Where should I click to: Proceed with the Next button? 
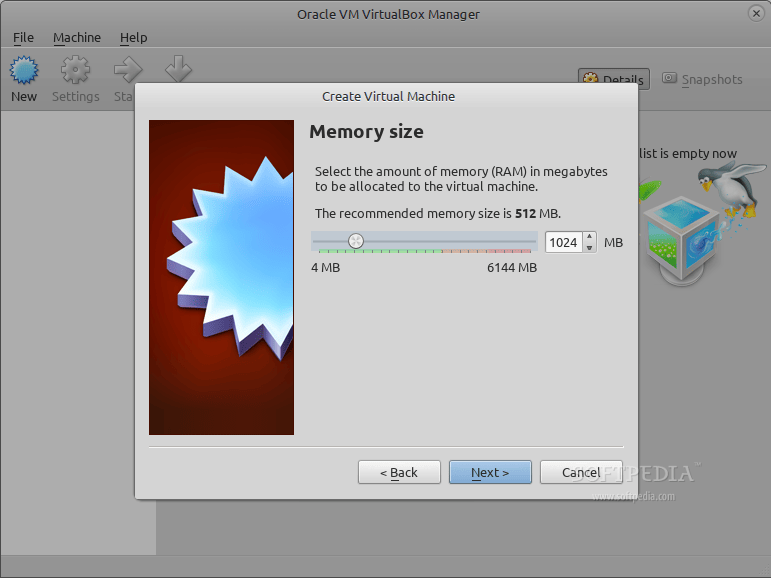490,472
